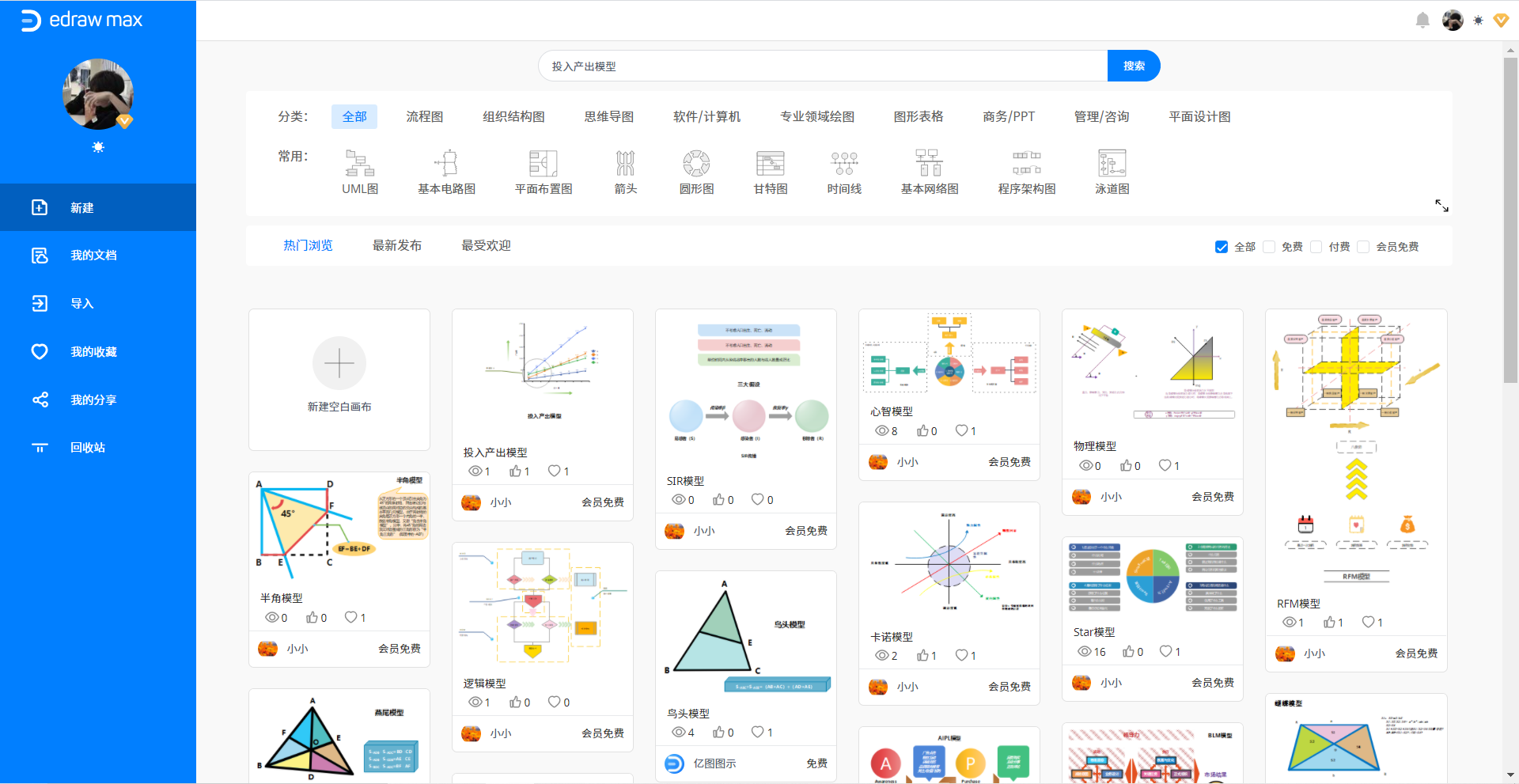The height and width of the screenshot is (784, 1519).
Task: Open 我的文档 in sidebar
Action: click(x=98, y=256)
